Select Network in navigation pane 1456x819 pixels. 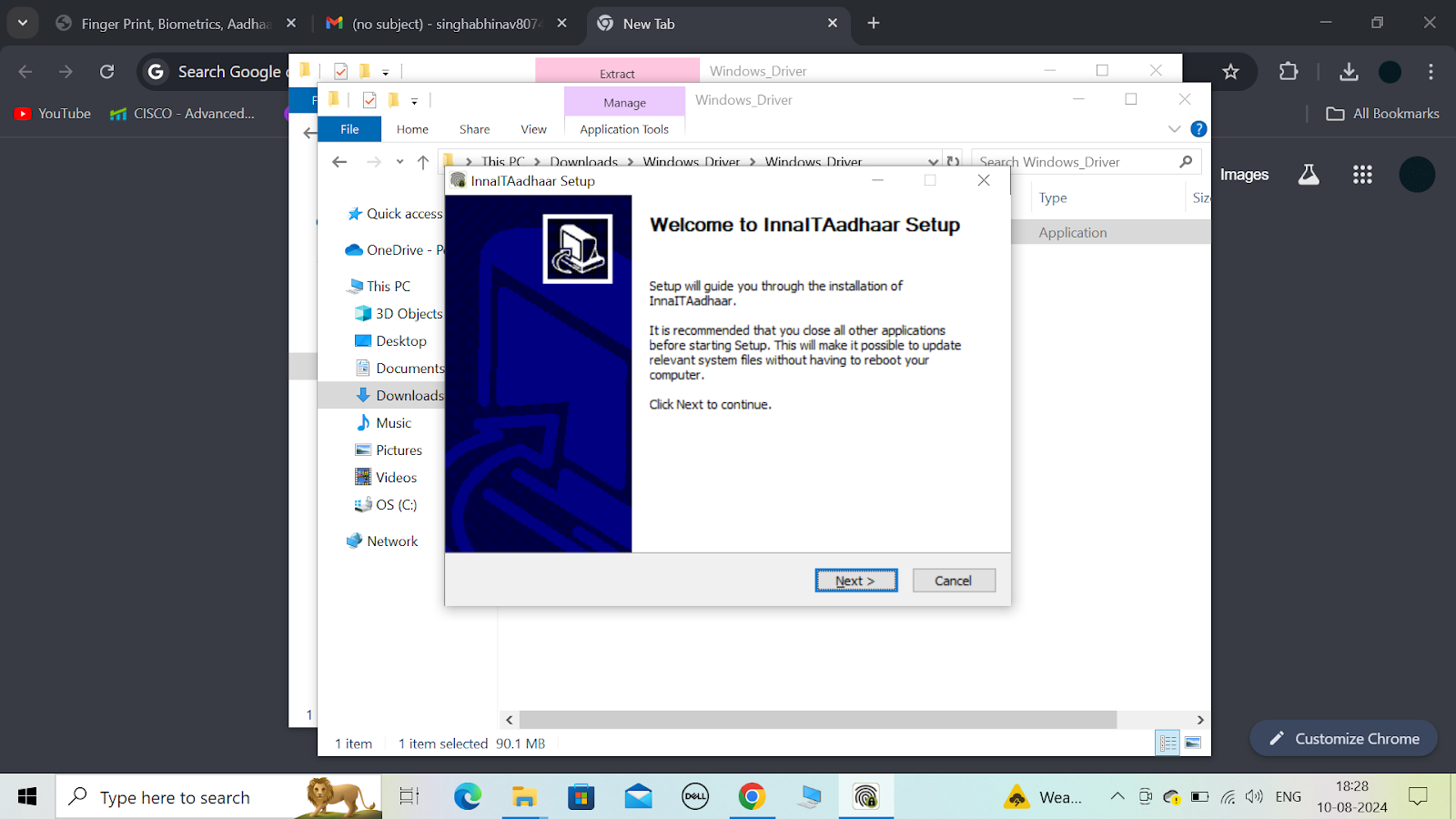coord(382,541)
